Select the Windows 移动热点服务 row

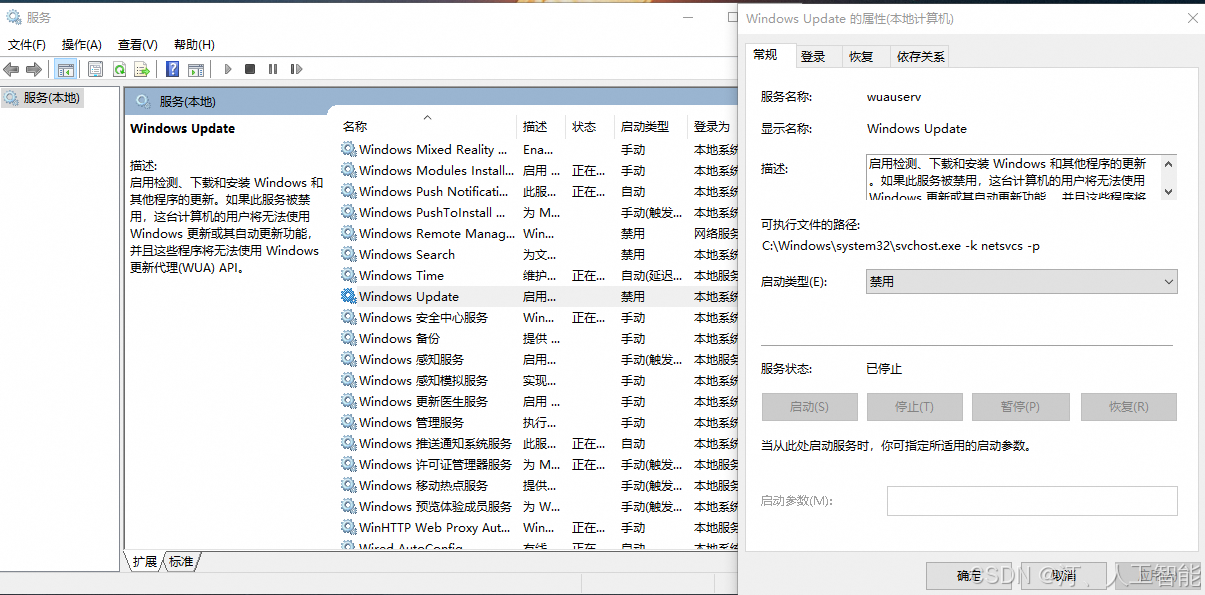pos(538,485)
